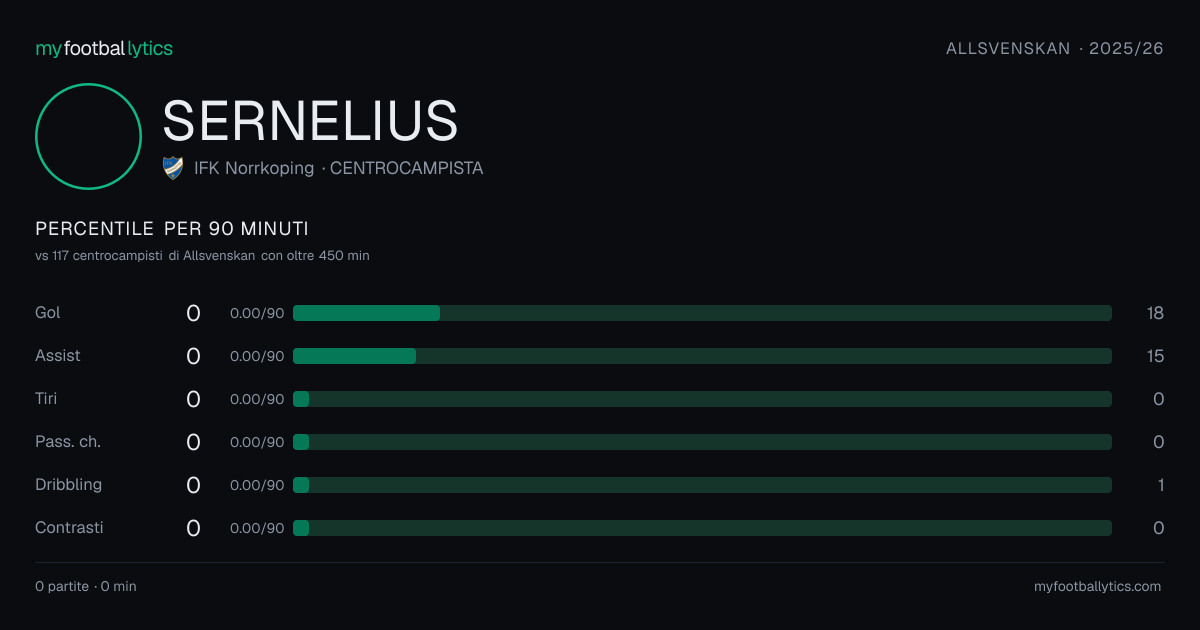Select the Gol stat label

tap(48, 313)
